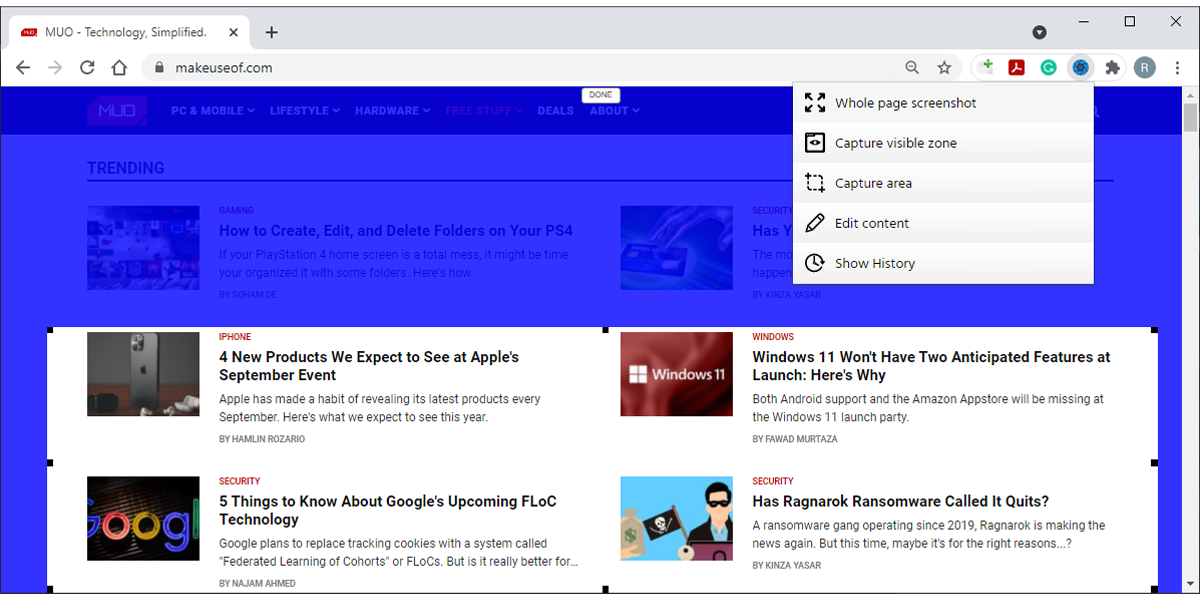
Task: Open the MUO site search magnifier
Action: (1092, 110)
